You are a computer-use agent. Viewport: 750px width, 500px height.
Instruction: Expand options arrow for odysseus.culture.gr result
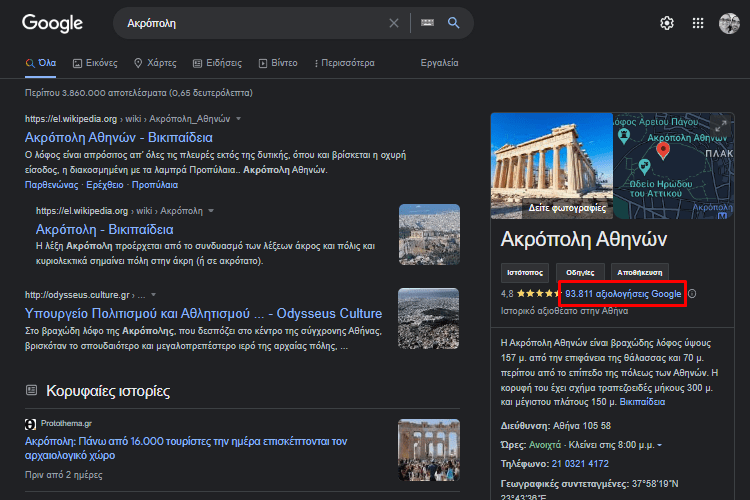[x=154, y=295]
